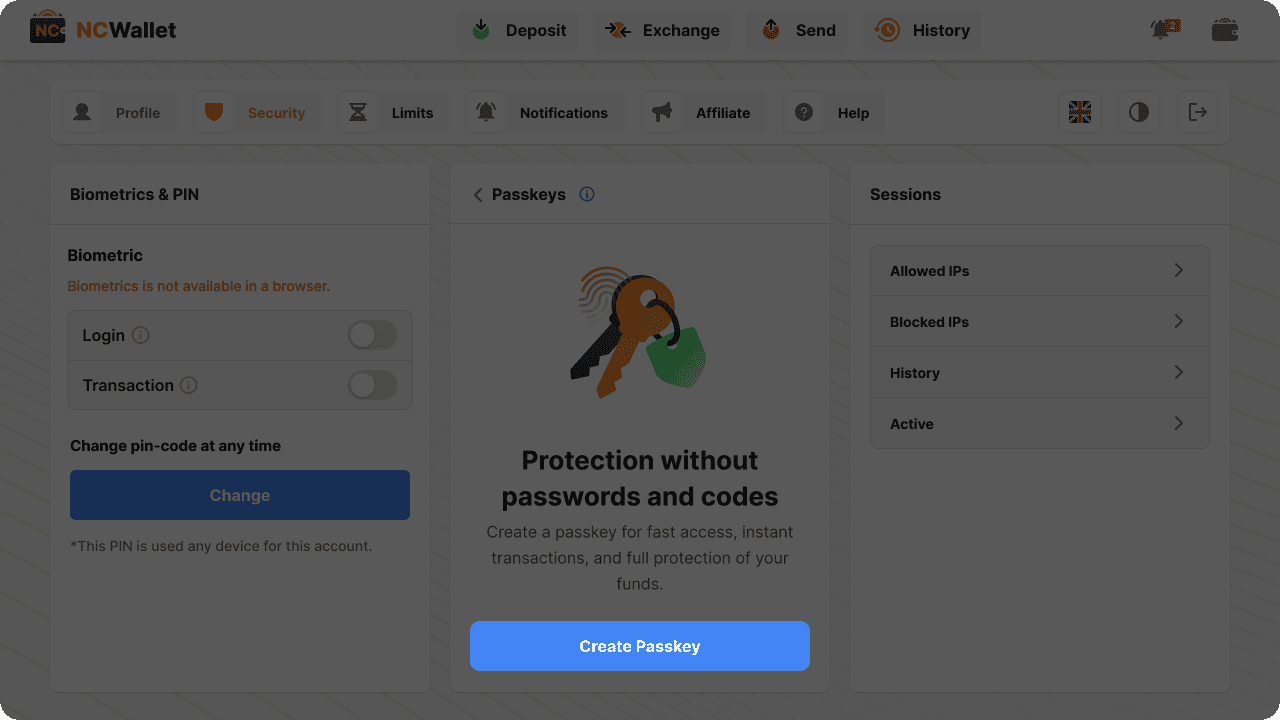Image resolution: width=1280 pixels, height=720 pixels.
Task: Click the Create Passkey button
Action: [640, 646]
